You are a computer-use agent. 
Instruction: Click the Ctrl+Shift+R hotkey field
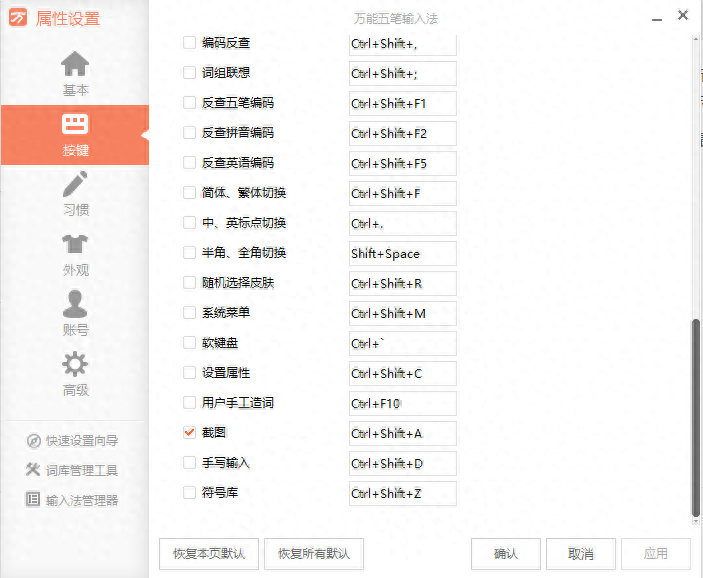pyautogui.click(x=403, y=284)
